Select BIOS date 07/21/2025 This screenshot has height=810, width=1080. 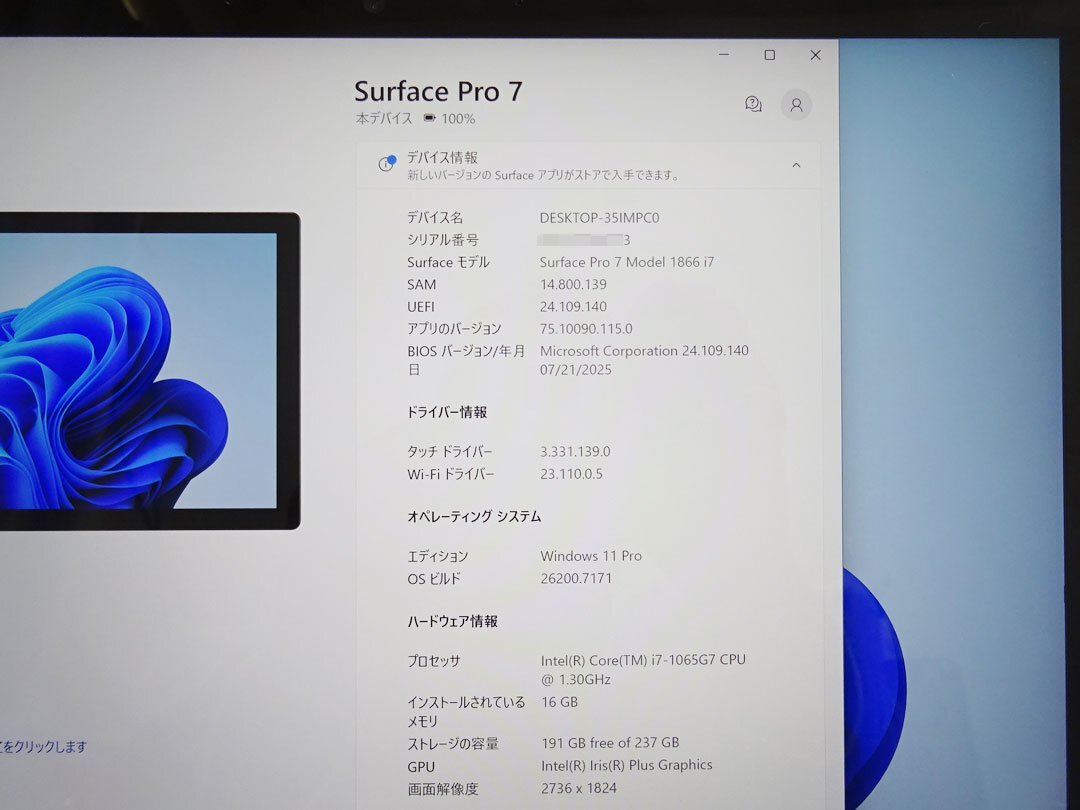pyautogui.click(x=576, y=370)
